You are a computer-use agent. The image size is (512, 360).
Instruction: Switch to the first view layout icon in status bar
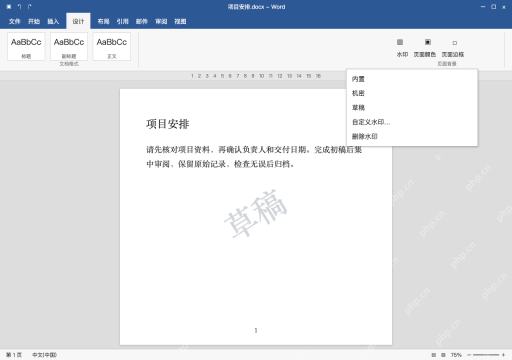tap(434, 355)
